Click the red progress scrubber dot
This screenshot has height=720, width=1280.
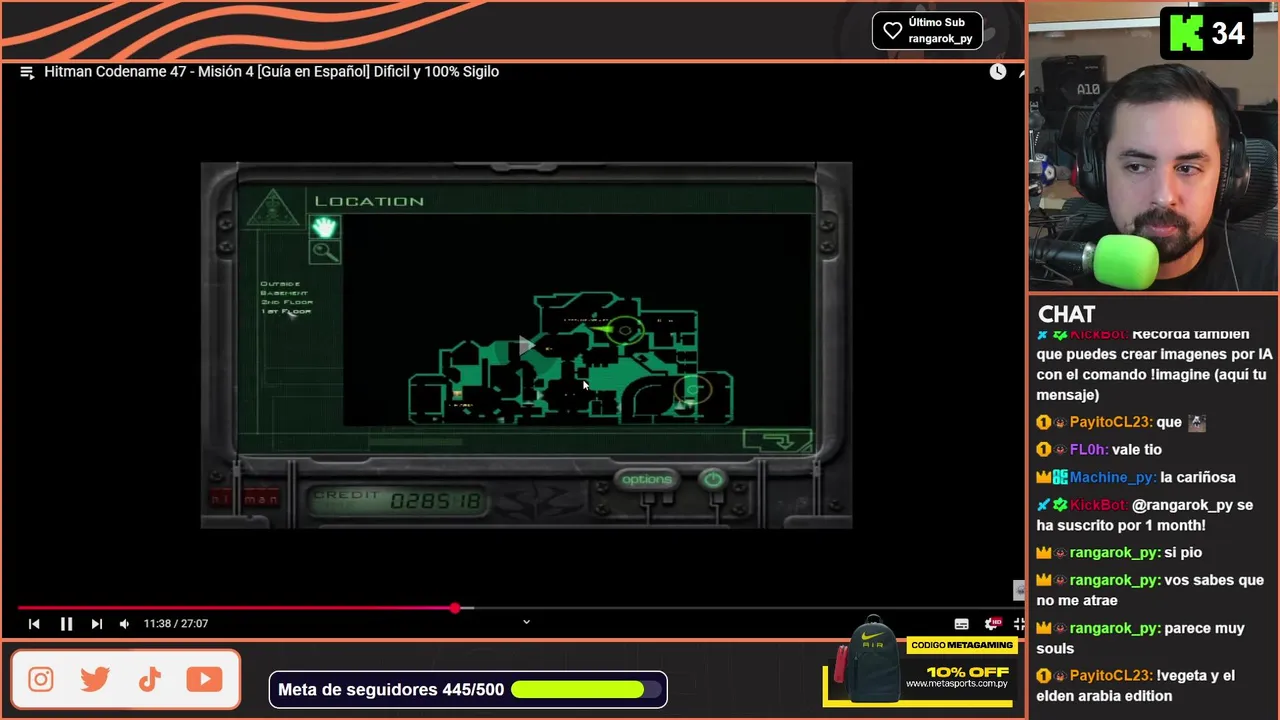455,608
